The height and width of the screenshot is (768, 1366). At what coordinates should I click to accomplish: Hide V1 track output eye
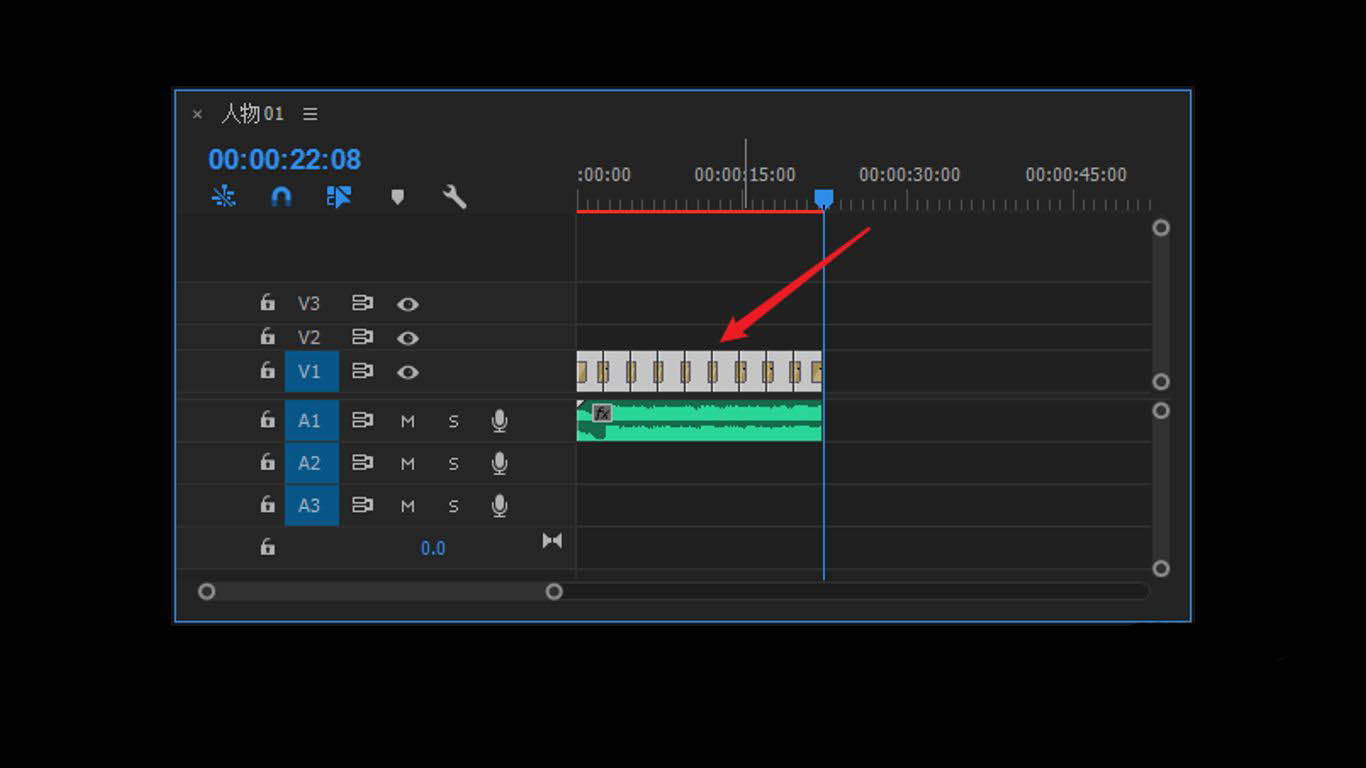point(407,372)
